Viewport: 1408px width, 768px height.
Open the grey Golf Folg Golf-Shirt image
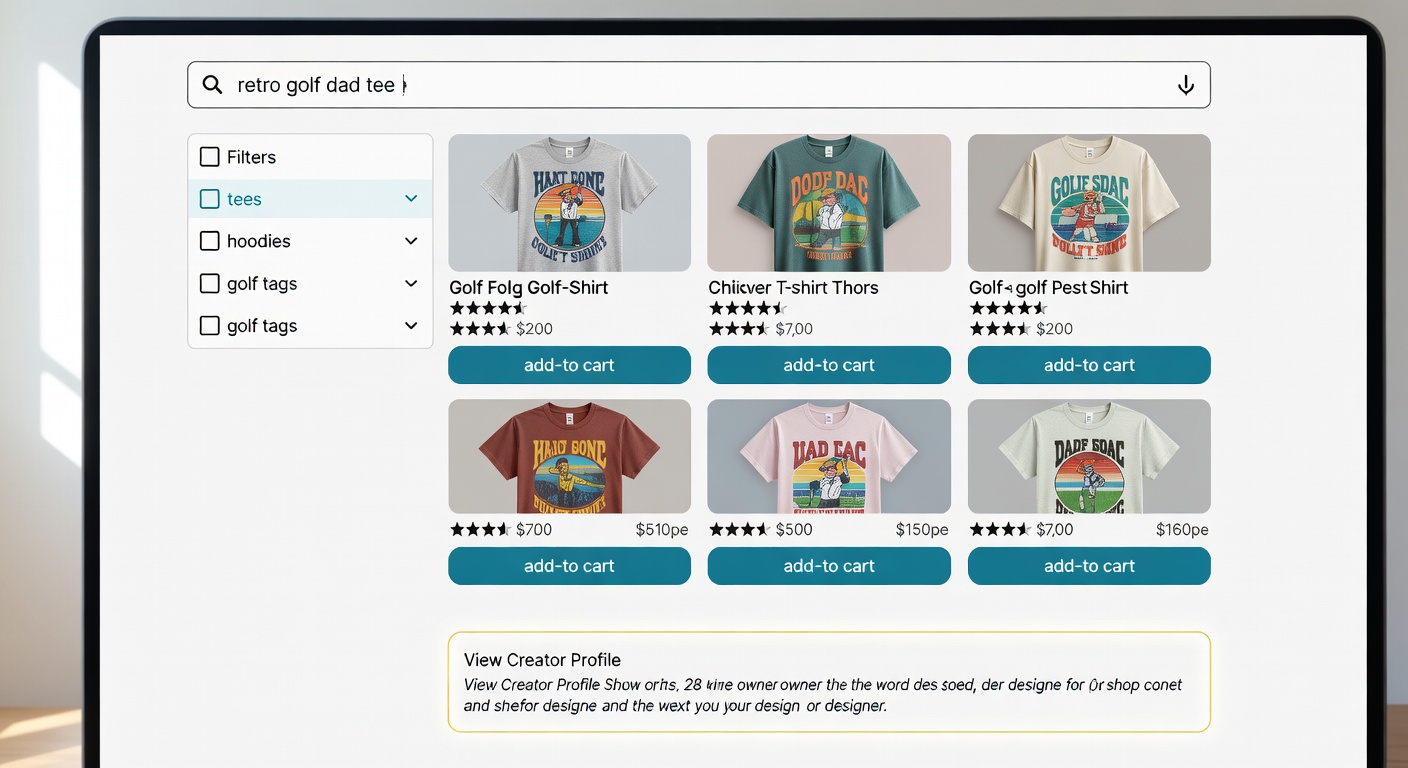click(569, 203)
